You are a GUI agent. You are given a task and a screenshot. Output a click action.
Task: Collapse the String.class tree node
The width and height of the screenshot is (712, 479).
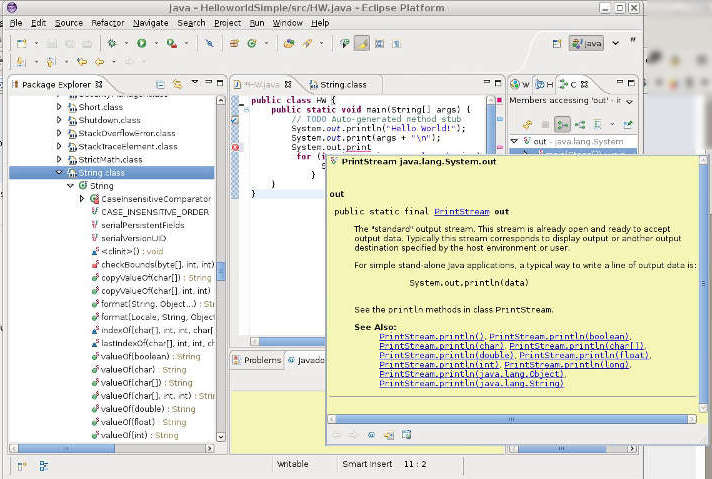tap(59, 173)
